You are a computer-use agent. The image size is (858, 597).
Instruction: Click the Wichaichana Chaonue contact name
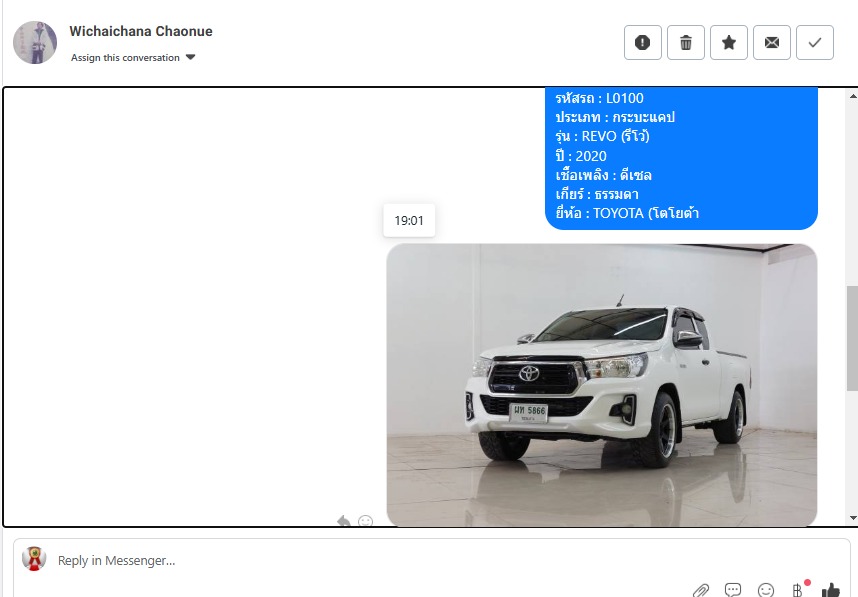click(141, 31)
